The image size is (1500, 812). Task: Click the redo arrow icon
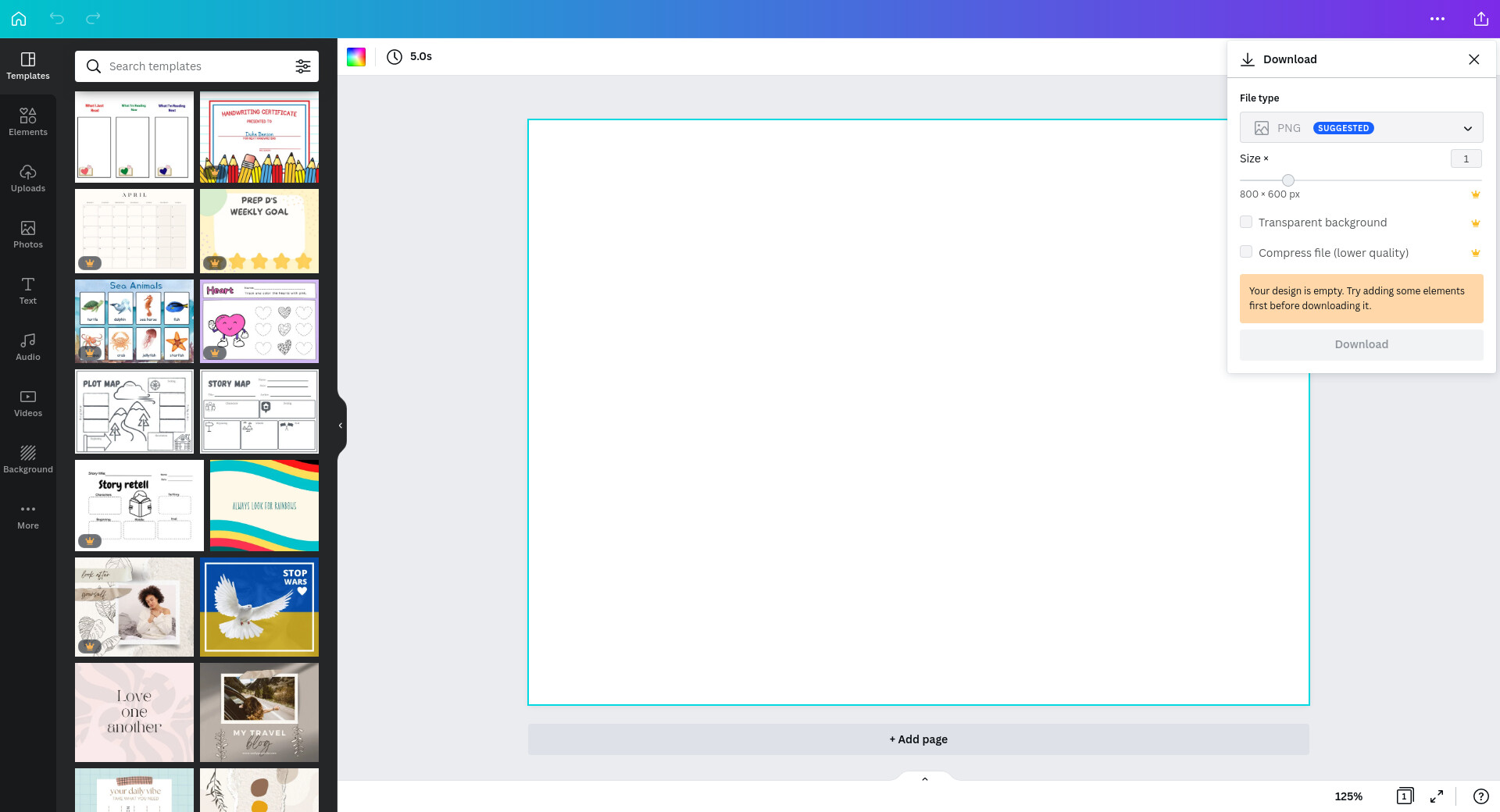tap(93, 18)
